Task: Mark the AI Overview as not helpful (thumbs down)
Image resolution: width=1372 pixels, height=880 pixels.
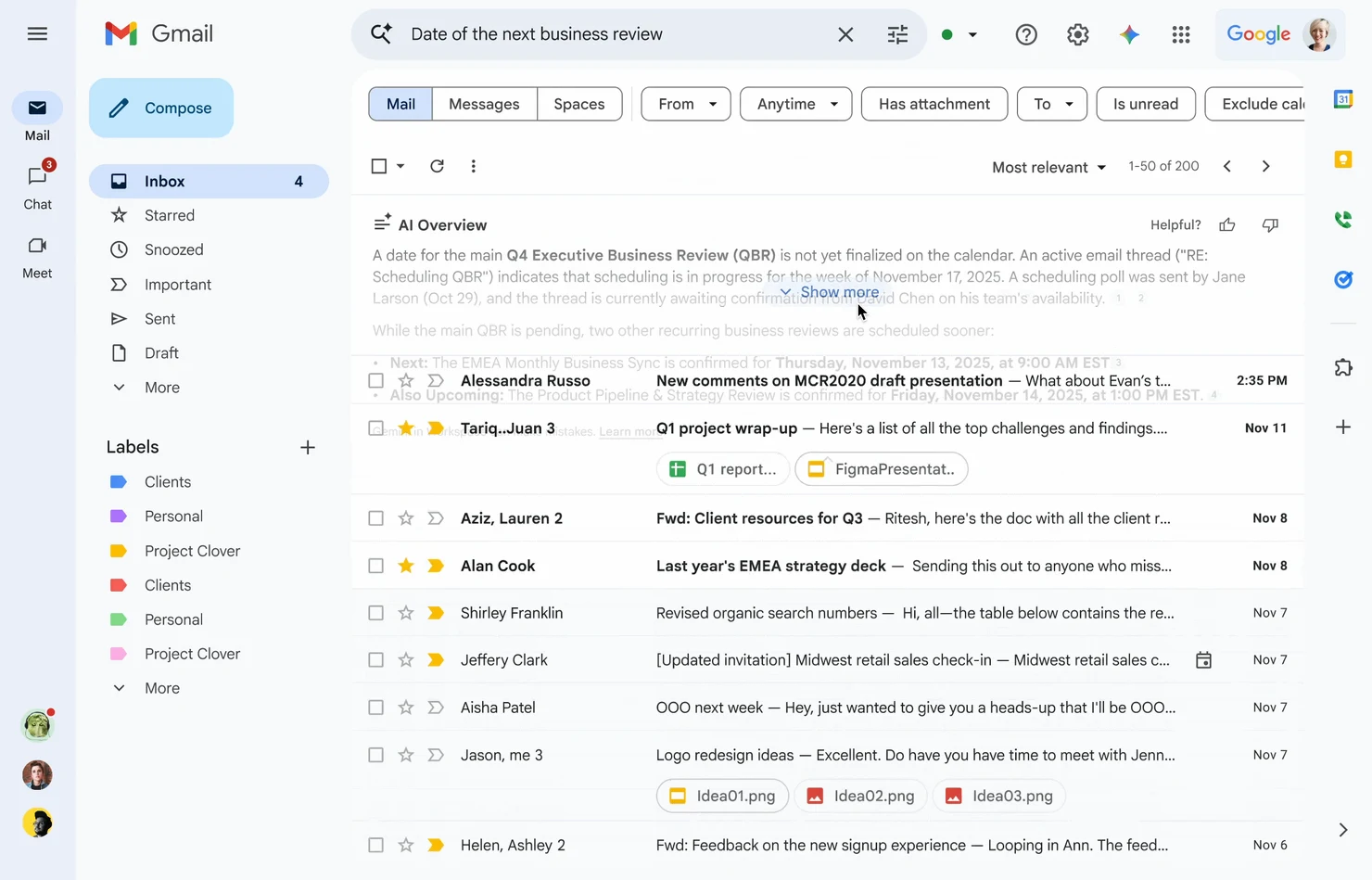Action: (x=1270, y=224)
